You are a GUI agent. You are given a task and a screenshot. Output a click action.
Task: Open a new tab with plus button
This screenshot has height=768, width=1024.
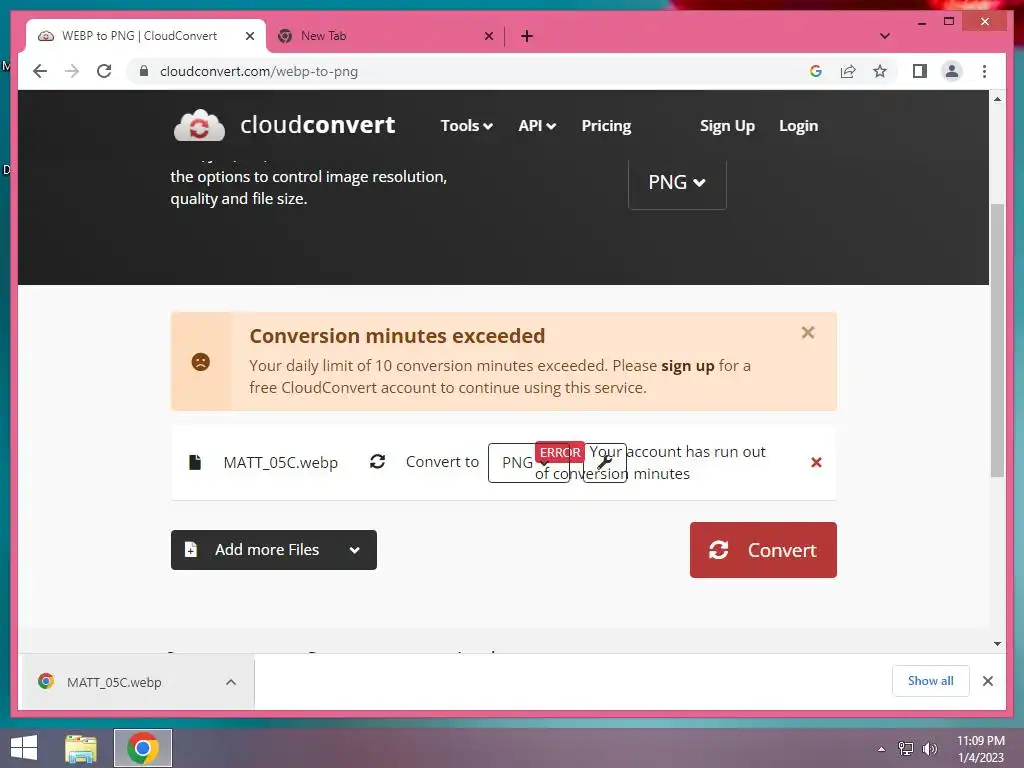click(527, 36)
